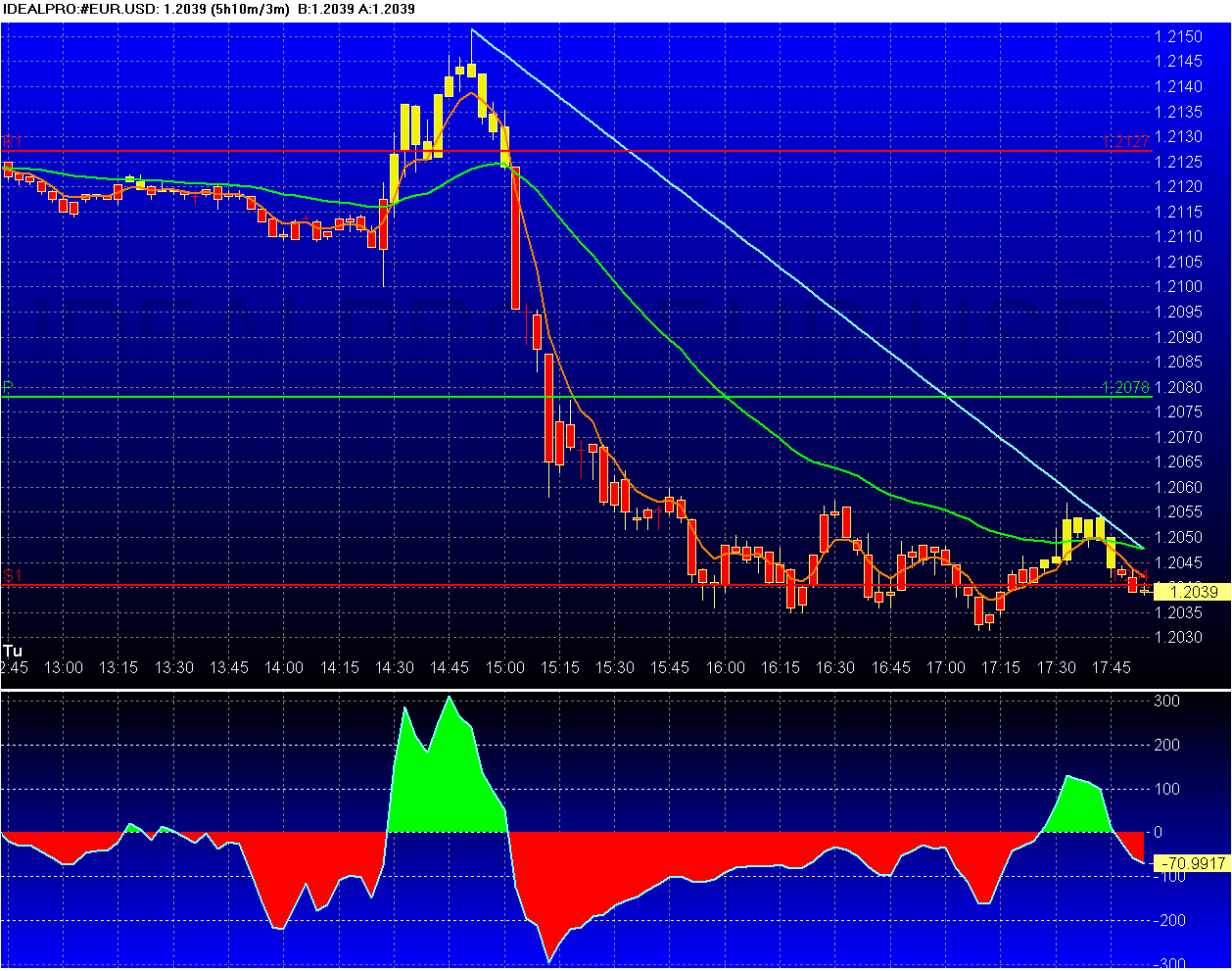
Task: Click the 1.2150 price axis label
Action: coord(1178,37)
